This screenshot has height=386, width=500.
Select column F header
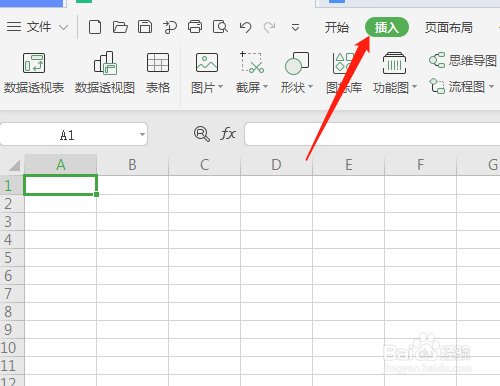point(421,165)
